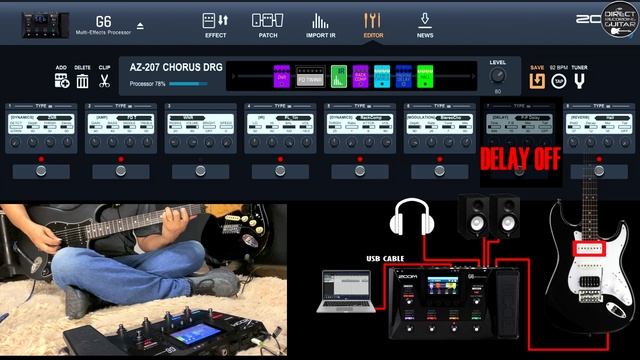Open TYPE selector for slot 1
The width and height of the screenshot is (640, 360).
(x=44, y=106)
